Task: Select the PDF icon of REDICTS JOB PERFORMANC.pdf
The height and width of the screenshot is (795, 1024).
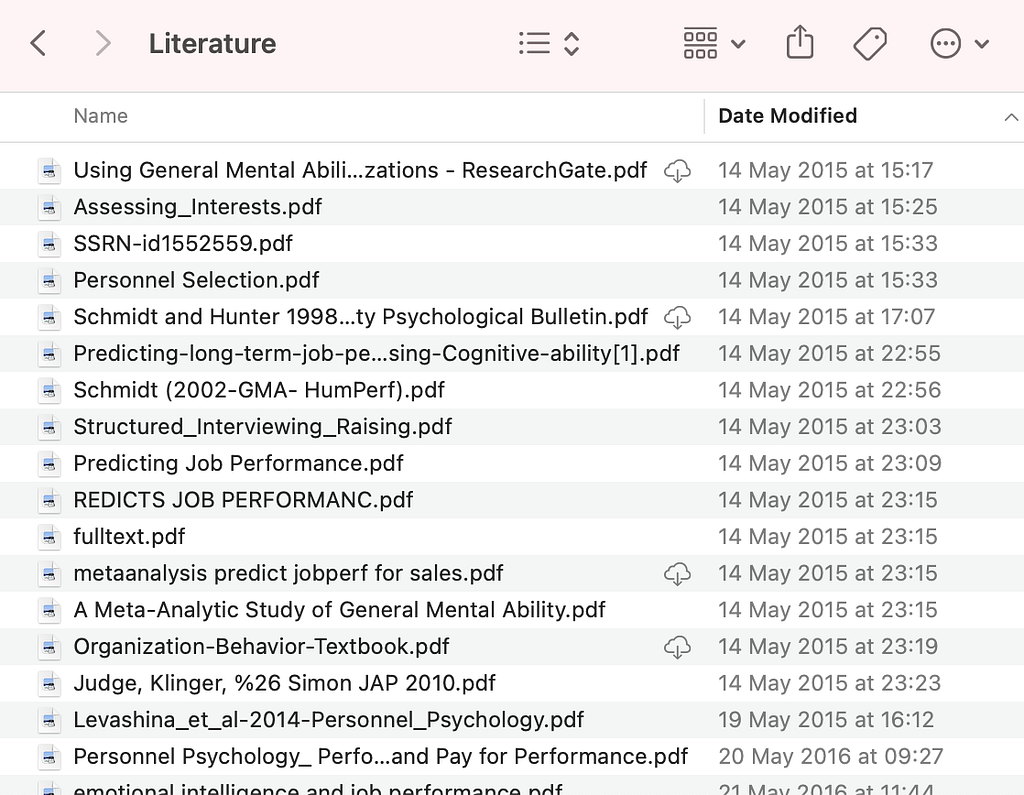Action: point(49,500)
